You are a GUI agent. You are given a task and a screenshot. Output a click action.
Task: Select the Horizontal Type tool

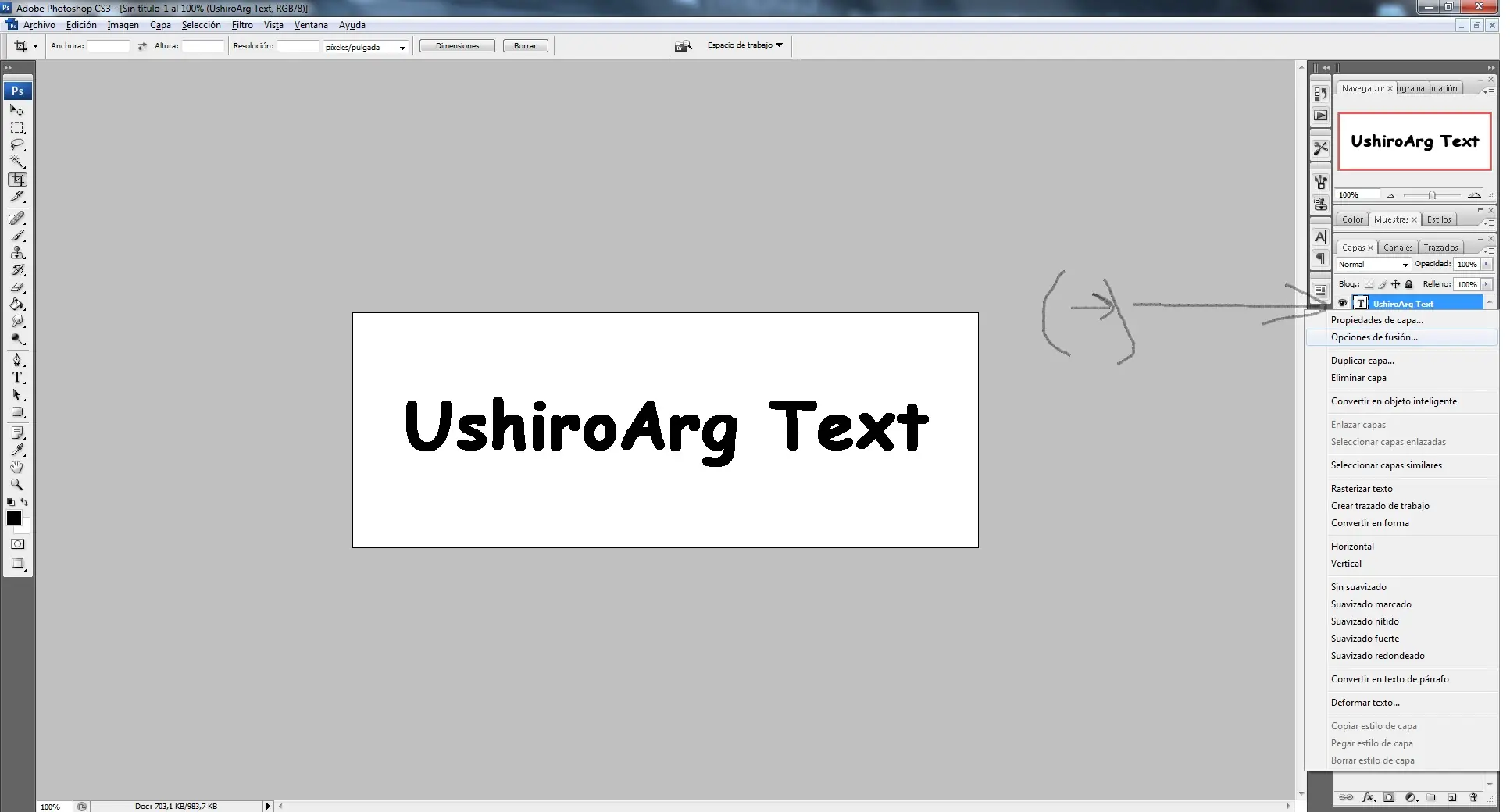pos(17,377)
